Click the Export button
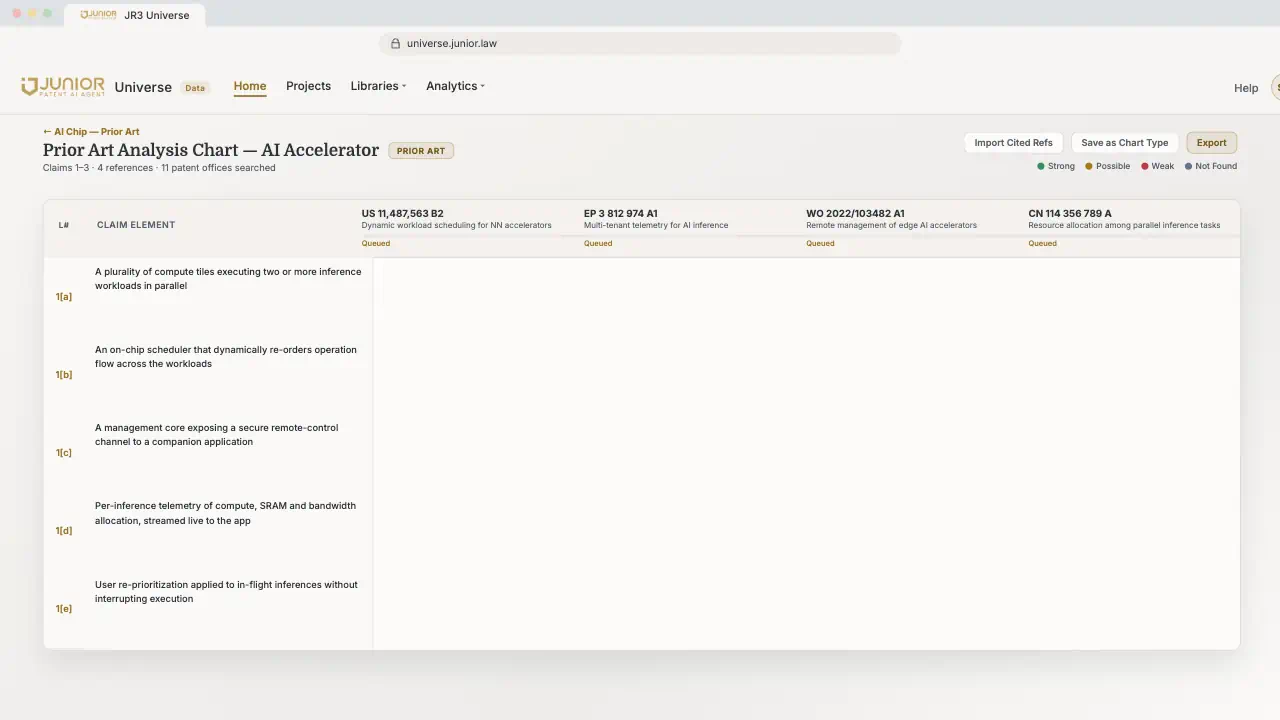This screenshot has width=1280, height=720. (x=1211, y=143)
